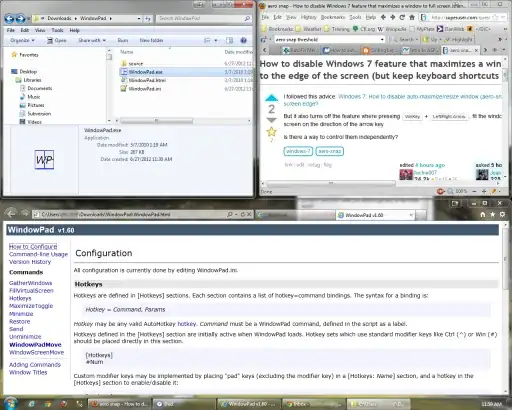Click the Windows Start button
Image resolution: width=512 pixels, height=410 pixels.
click(x=10, y=403)
